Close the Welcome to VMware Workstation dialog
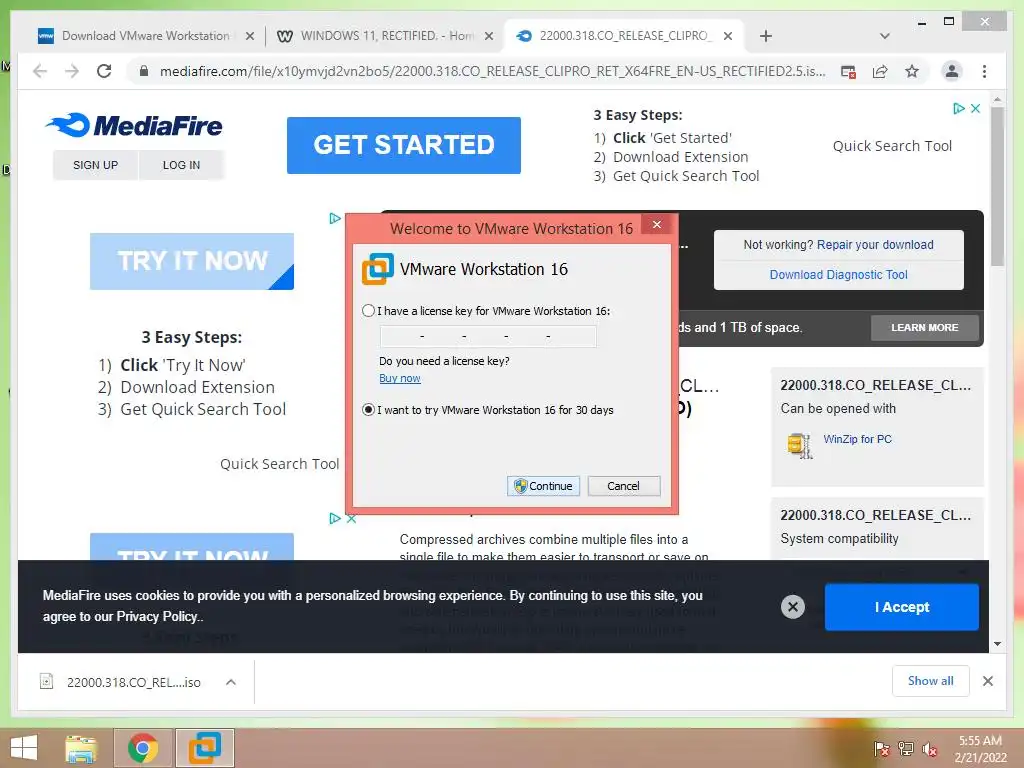The width and height of the screenshot is (1024, 768). pos(657,225)
